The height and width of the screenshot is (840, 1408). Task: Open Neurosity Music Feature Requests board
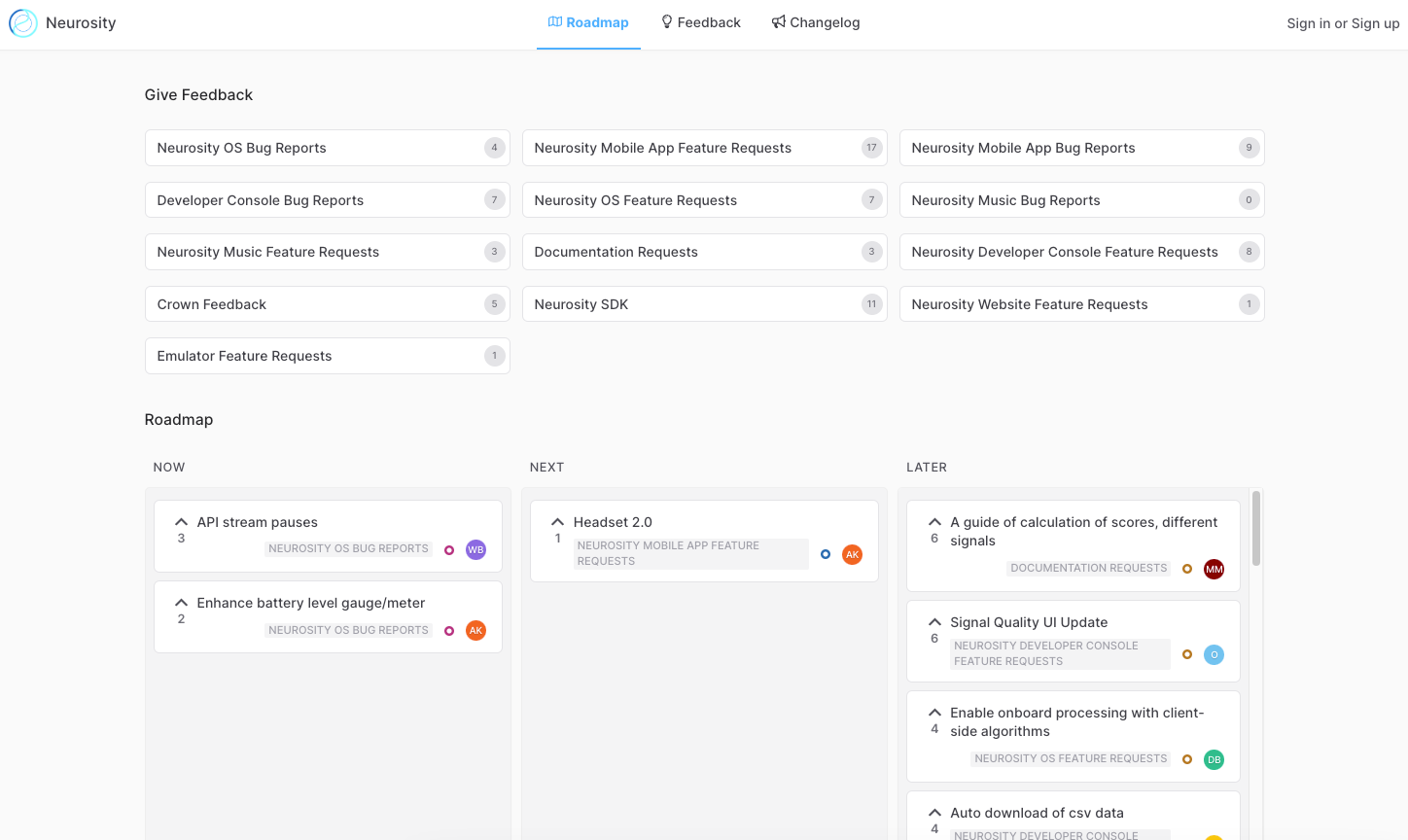[328, 252]
